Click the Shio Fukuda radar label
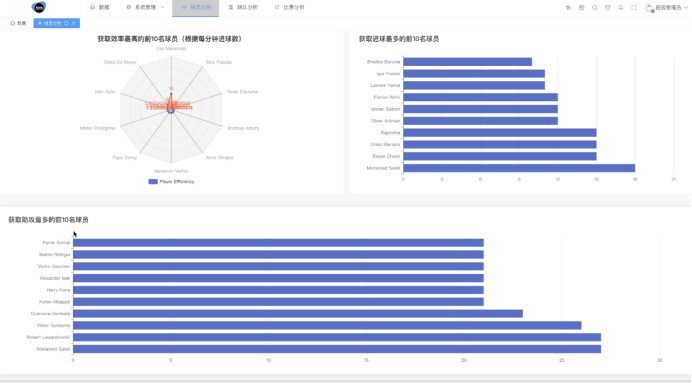The image size is (692, 383). 218,62
